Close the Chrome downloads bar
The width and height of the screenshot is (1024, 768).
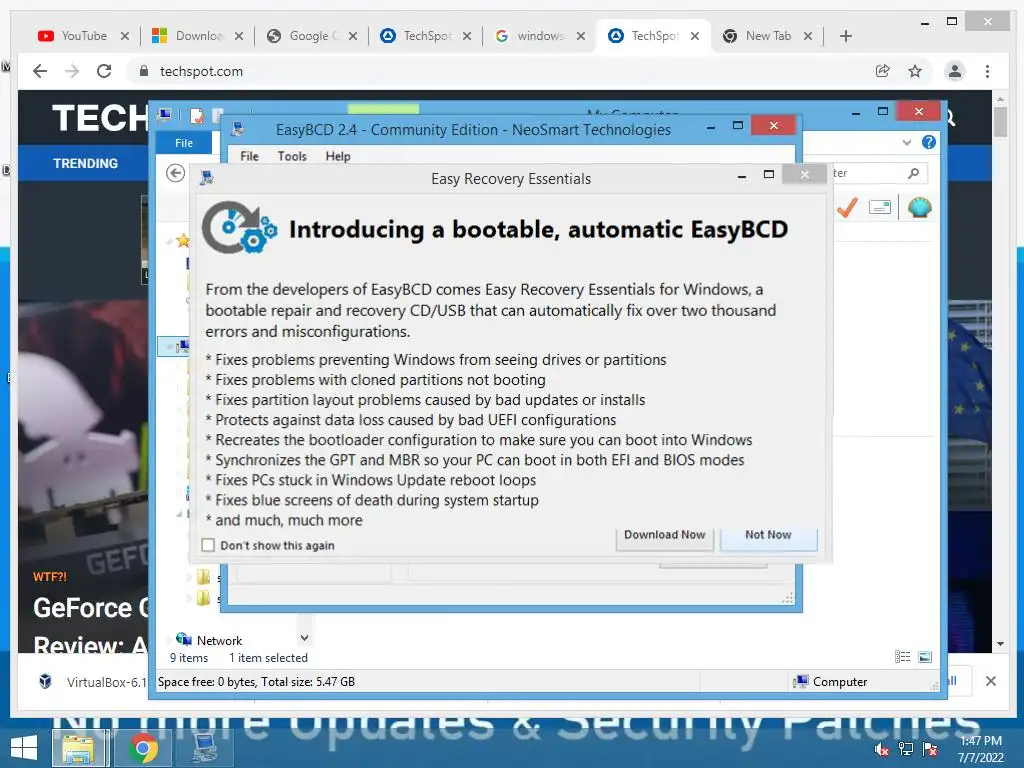[991, 681]
